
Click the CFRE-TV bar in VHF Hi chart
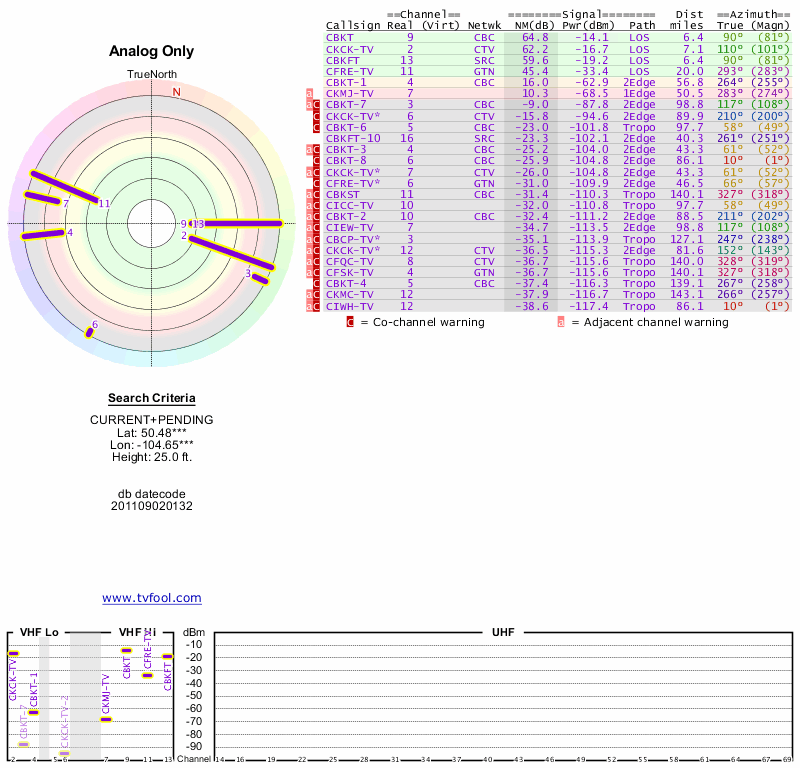click(x=147, y=675)
